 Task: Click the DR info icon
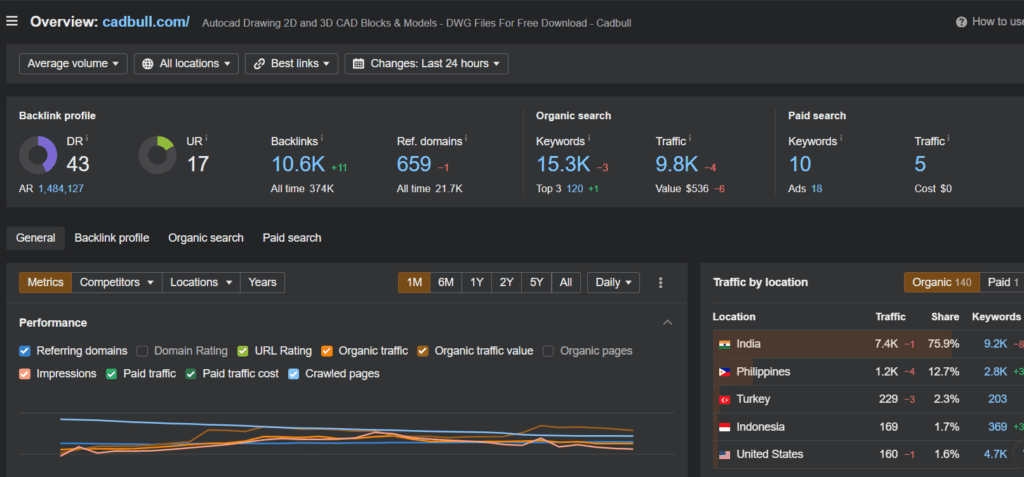(x=87, y=139)
